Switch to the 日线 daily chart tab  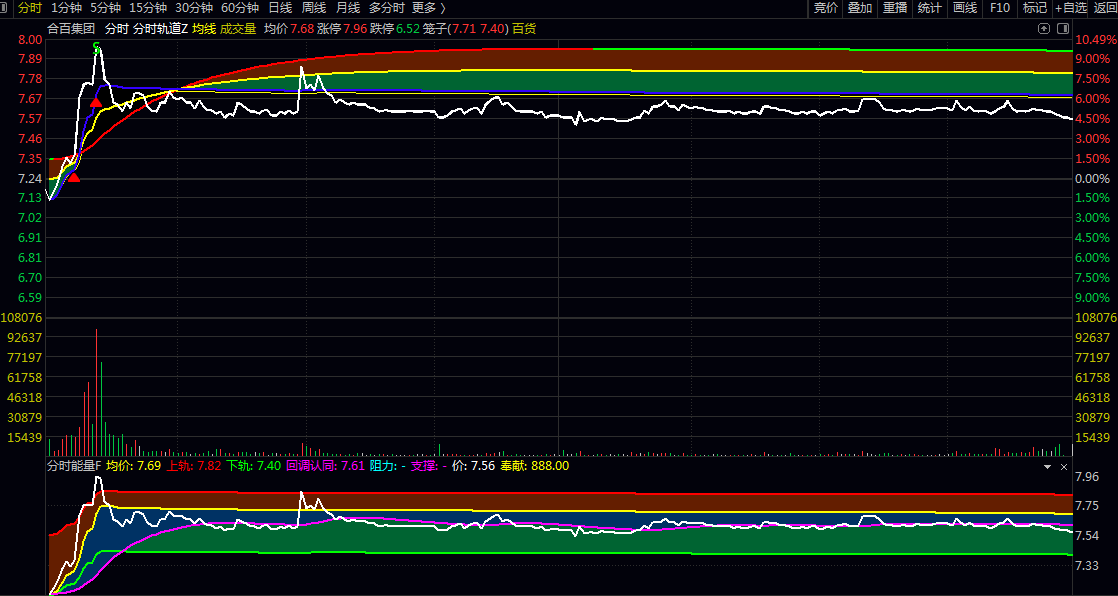point(280,8)
